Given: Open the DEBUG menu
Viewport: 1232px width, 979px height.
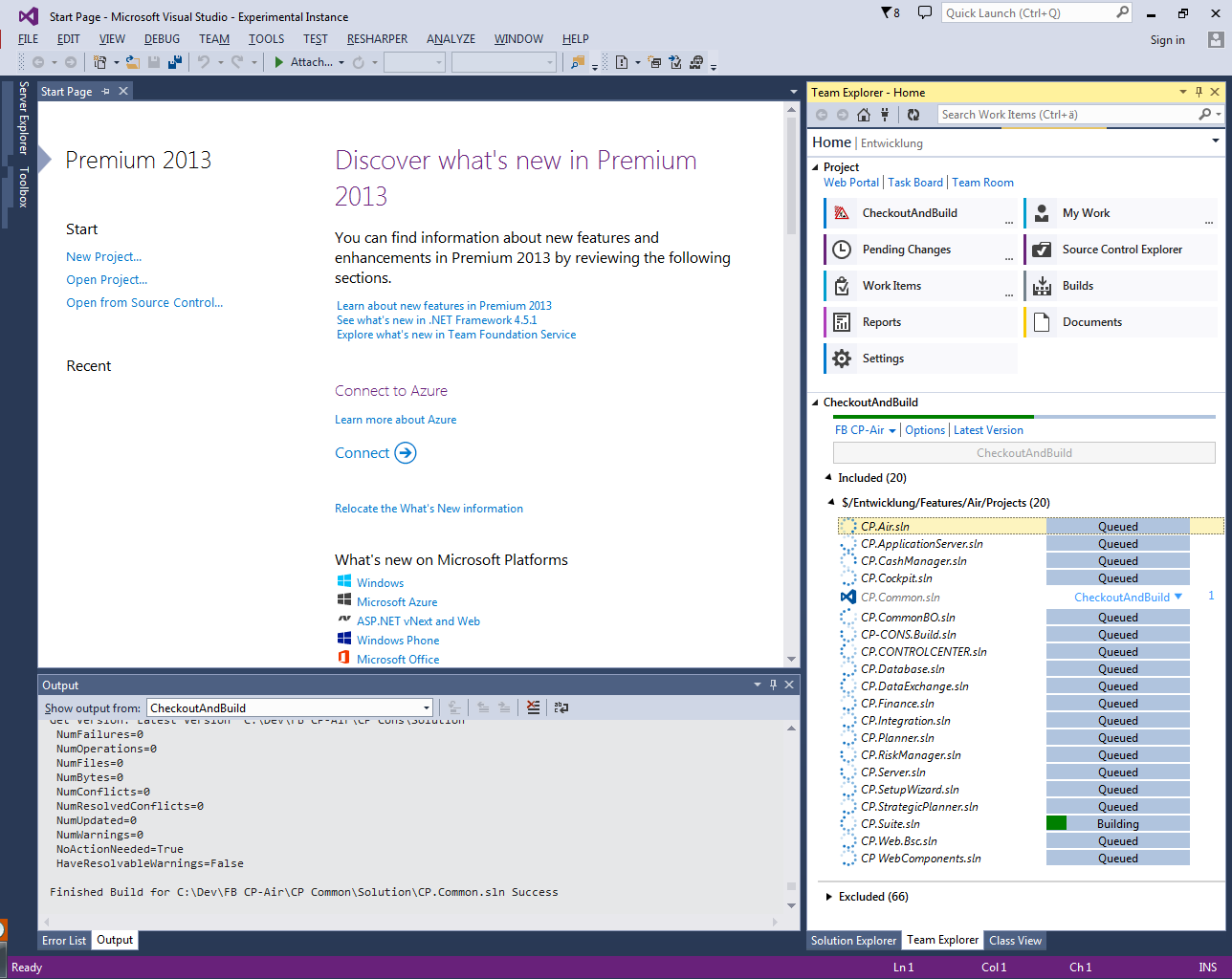Looking at the screenshot, I should click(x=162, y=39).
